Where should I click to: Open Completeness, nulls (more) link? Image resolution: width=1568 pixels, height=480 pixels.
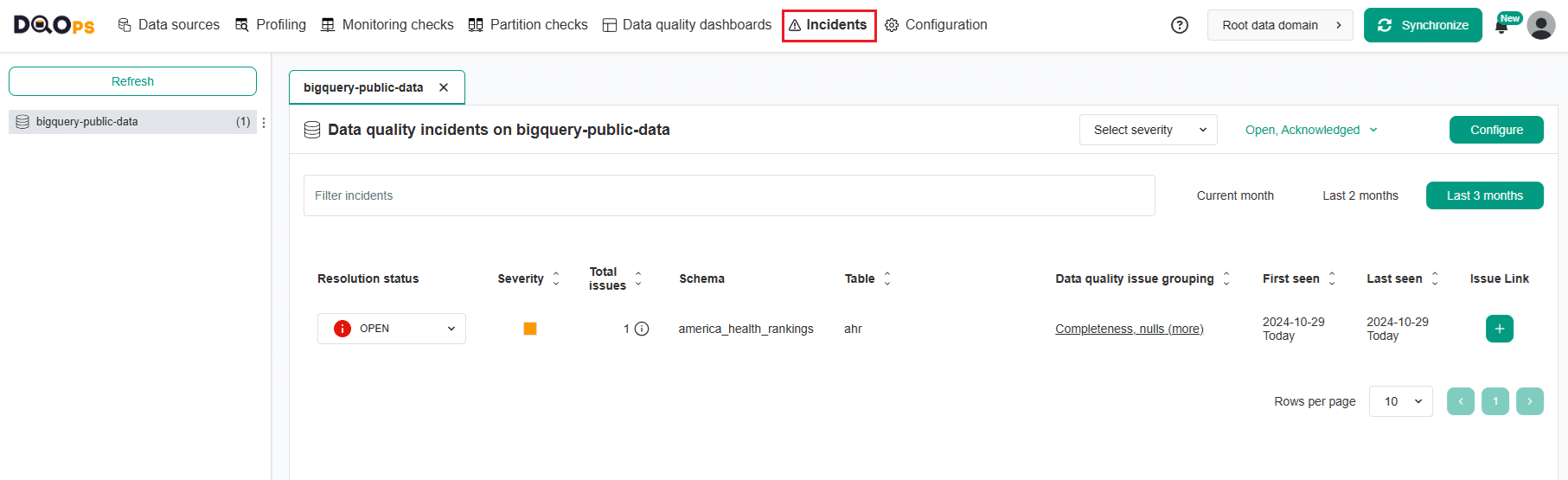click(1129, 329)
